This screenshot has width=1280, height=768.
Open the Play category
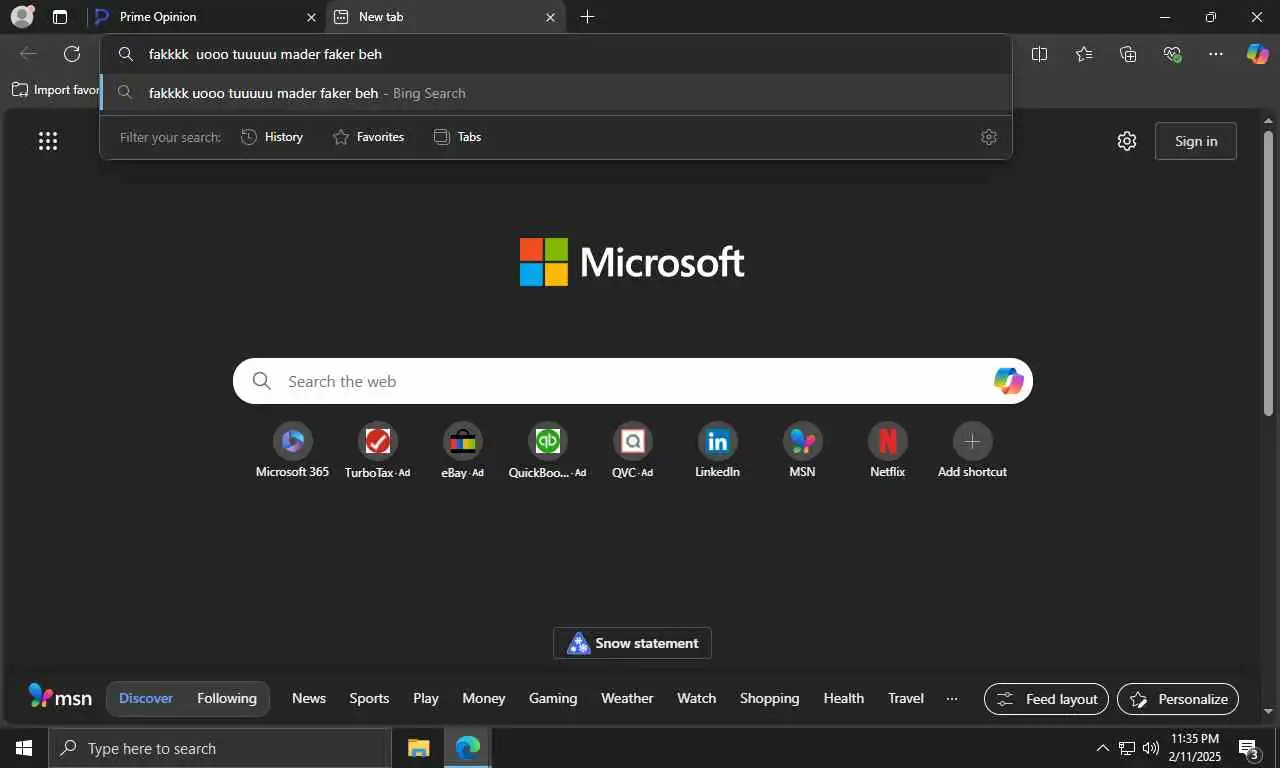click(x=426, y=698)
